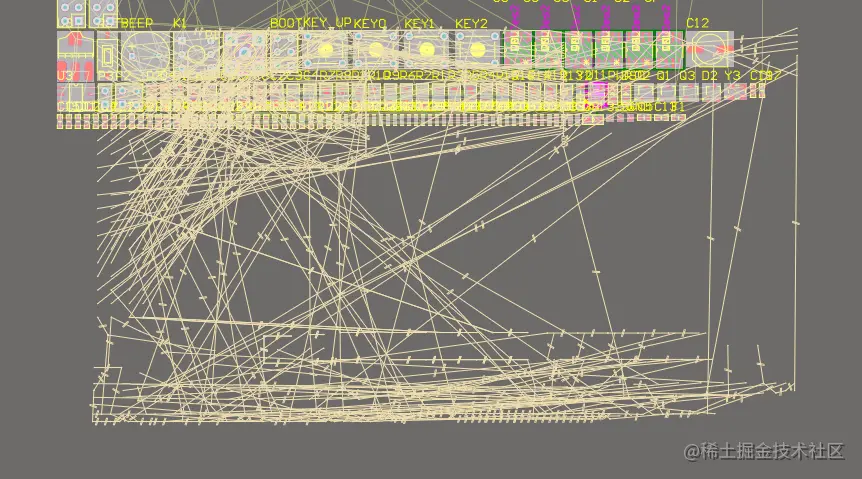
Task: Click the Q3 designator text
Action: click(687, 75)
